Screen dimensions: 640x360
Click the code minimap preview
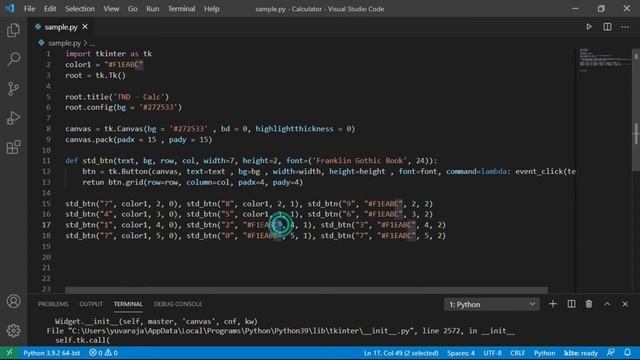coord(605,60)
